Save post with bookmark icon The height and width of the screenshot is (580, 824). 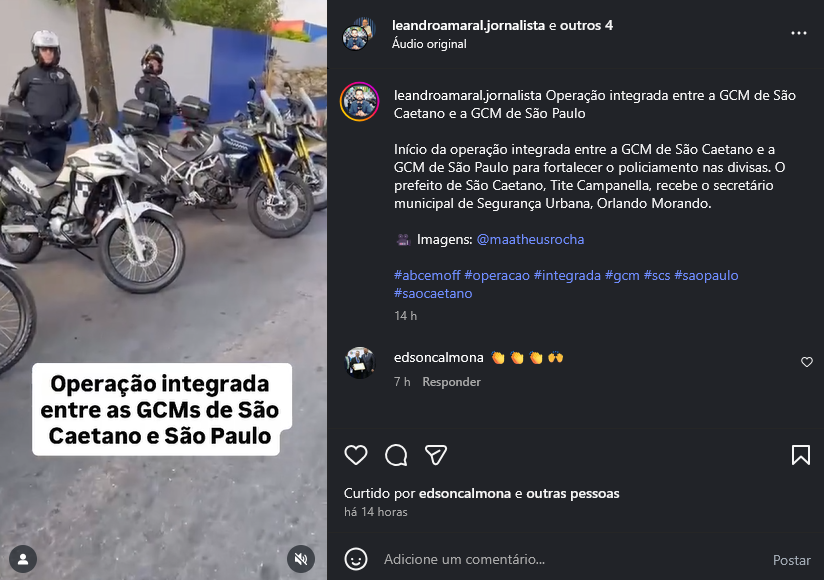click(x=800, y=455)
